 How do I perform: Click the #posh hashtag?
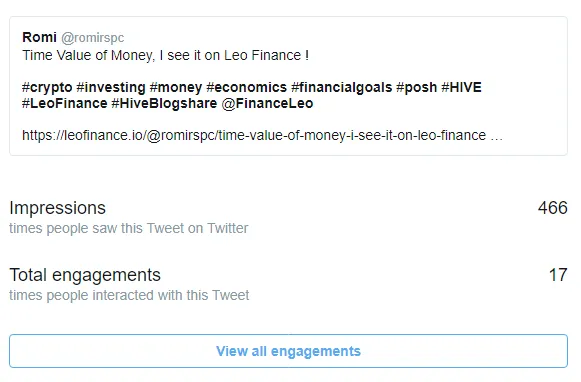(x=416, y=87)
